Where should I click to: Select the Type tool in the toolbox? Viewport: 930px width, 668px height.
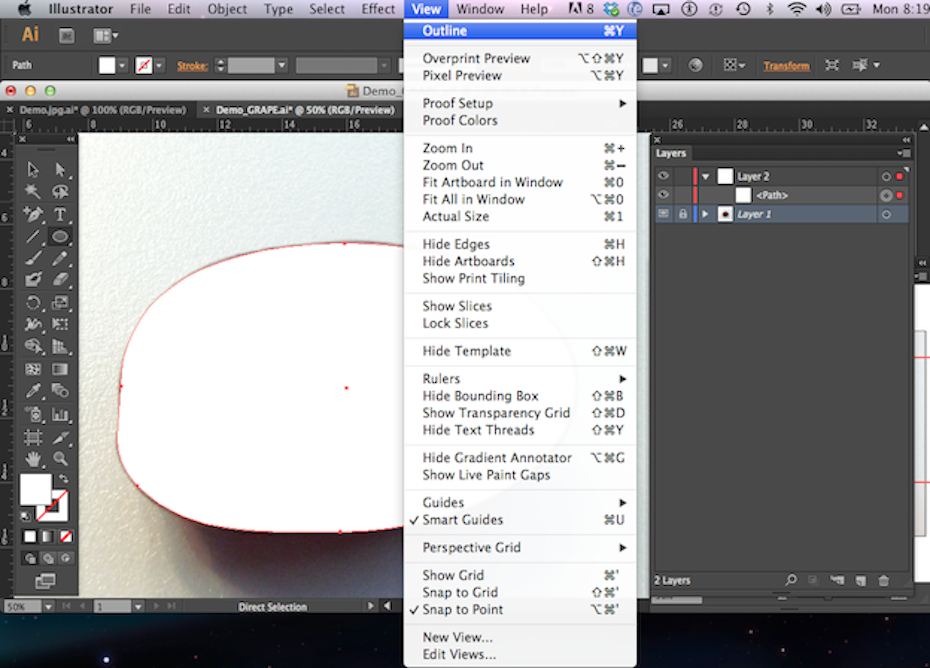(60, 215)
